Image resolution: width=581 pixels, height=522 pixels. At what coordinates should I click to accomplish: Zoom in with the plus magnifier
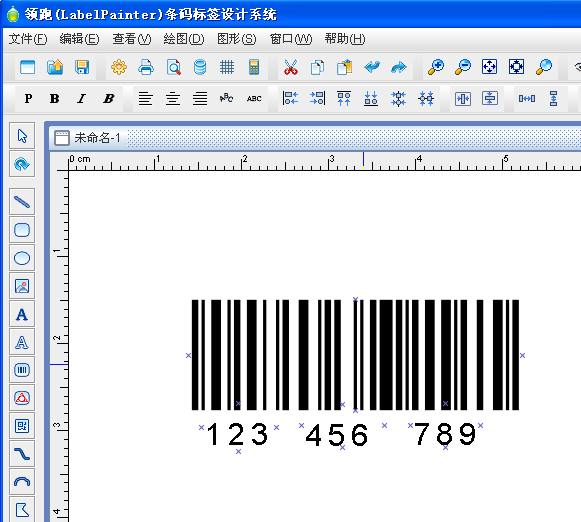point(436,67)
